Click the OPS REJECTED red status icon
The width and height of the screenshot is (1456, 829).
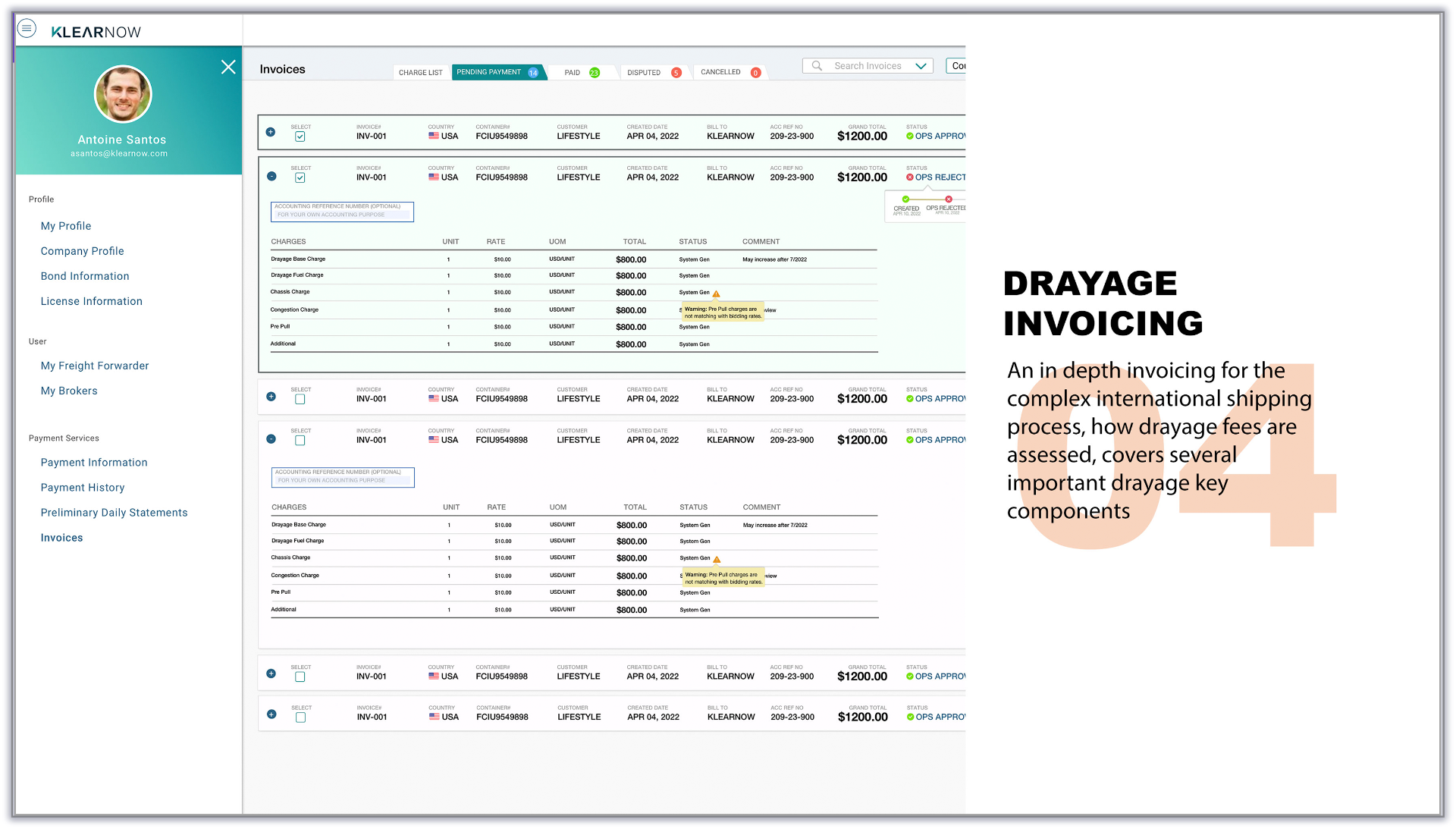910,177
